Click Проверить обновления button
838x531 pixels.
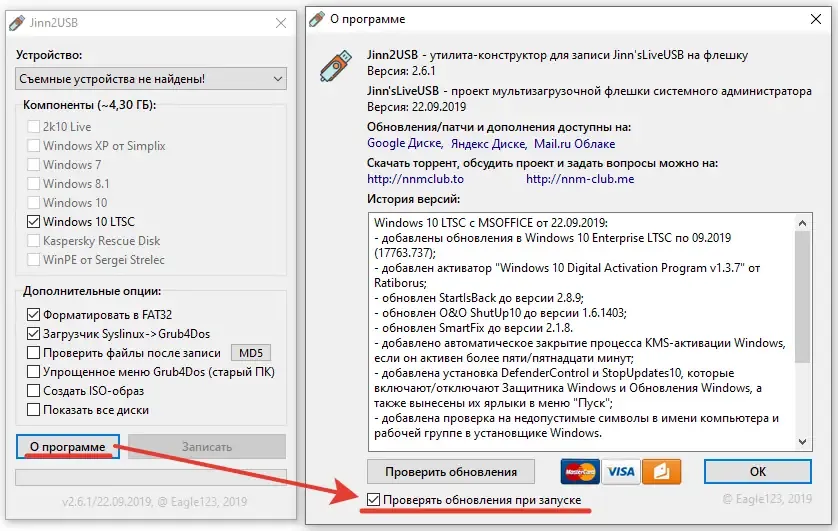pos(451,472)
